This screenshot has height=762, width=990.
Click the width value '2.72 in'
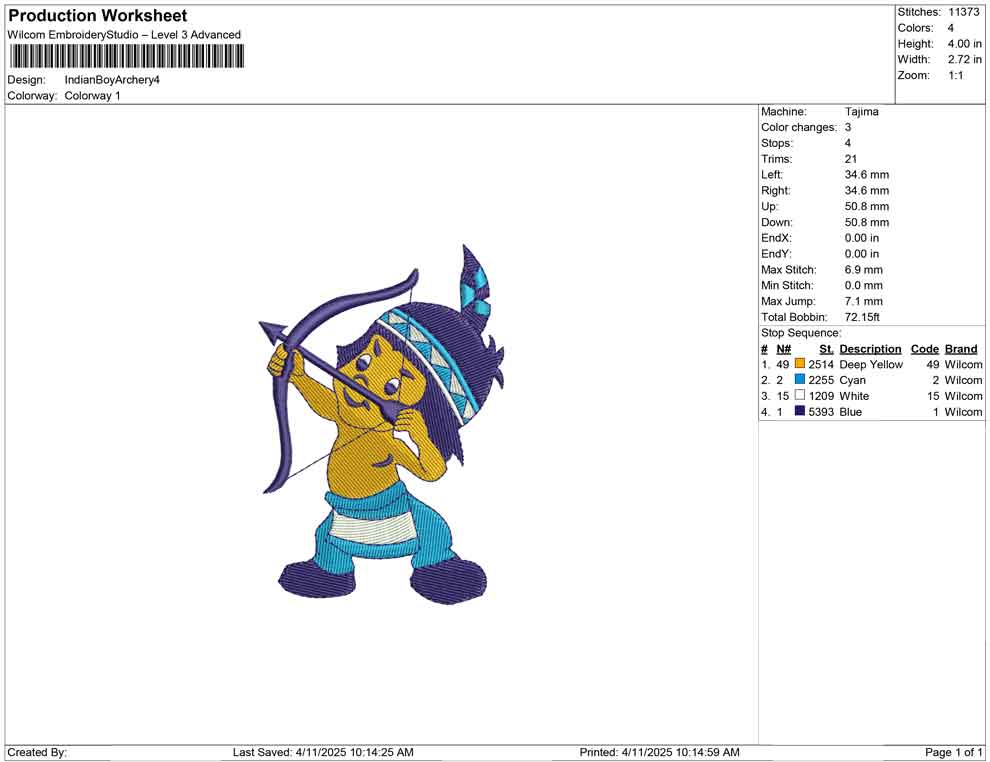[x=965, y=59]
